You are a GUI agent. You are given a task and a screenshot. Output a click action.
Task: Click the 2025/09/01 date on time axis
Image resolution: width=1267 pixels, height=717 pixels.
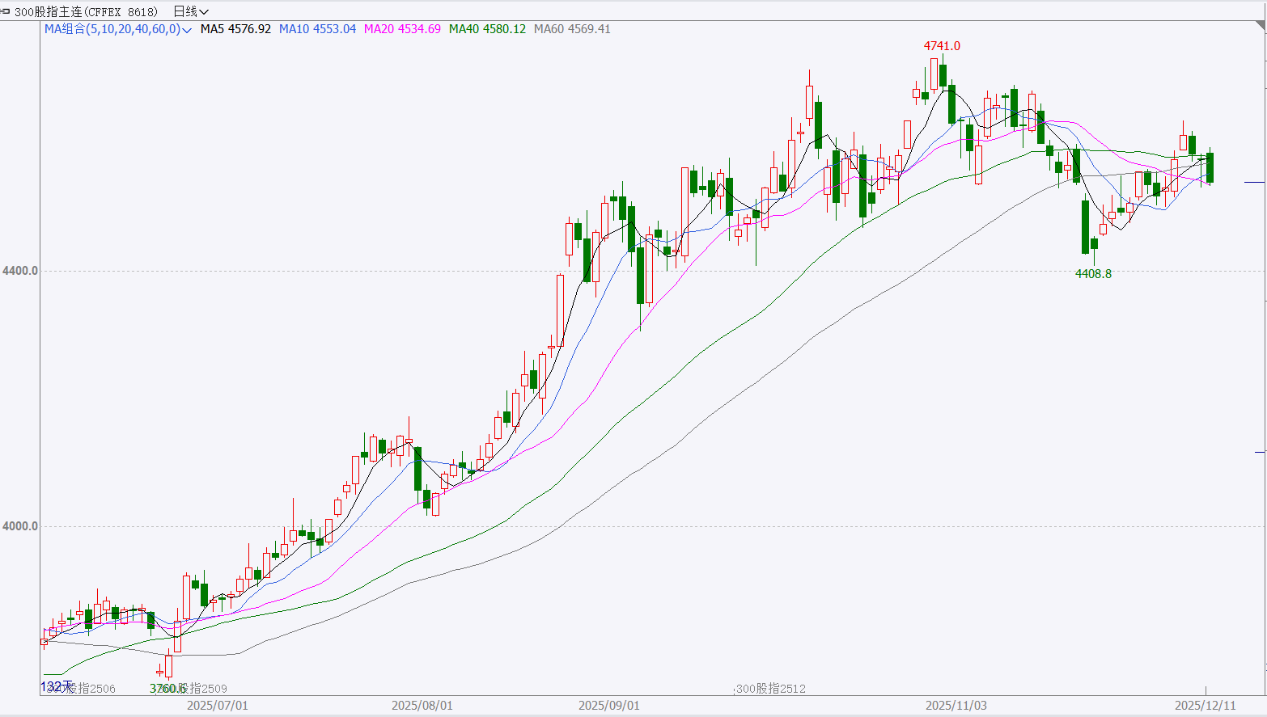click(608, 705)
